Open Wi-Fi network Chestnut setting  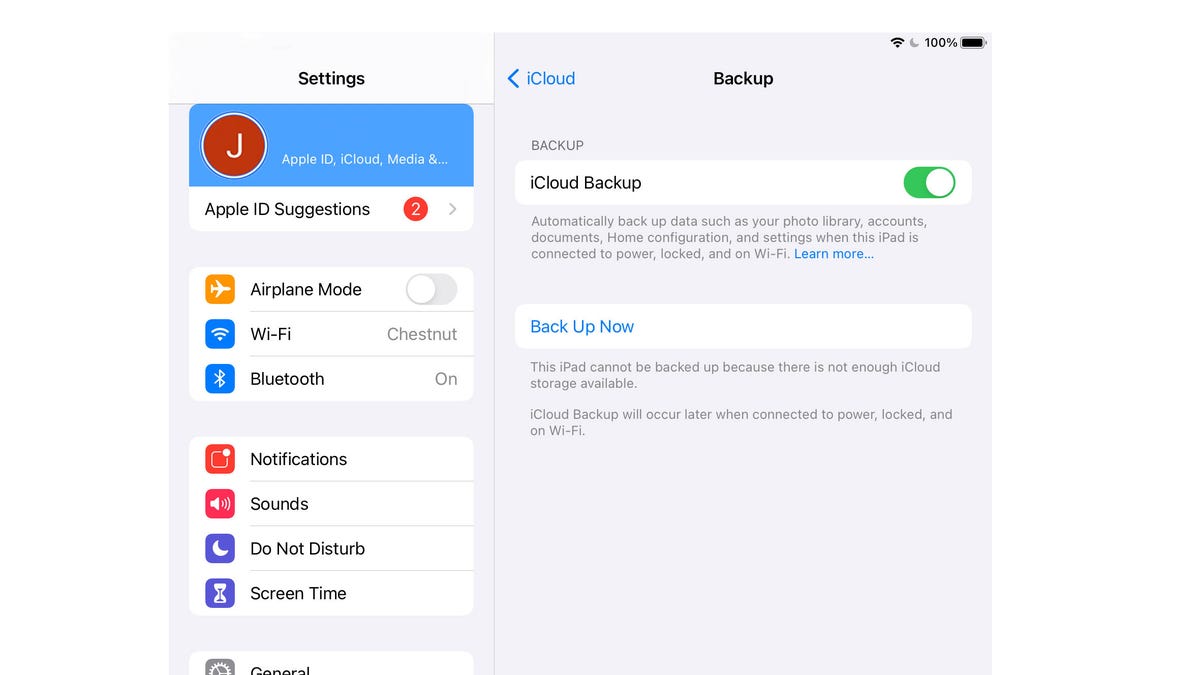331,334
